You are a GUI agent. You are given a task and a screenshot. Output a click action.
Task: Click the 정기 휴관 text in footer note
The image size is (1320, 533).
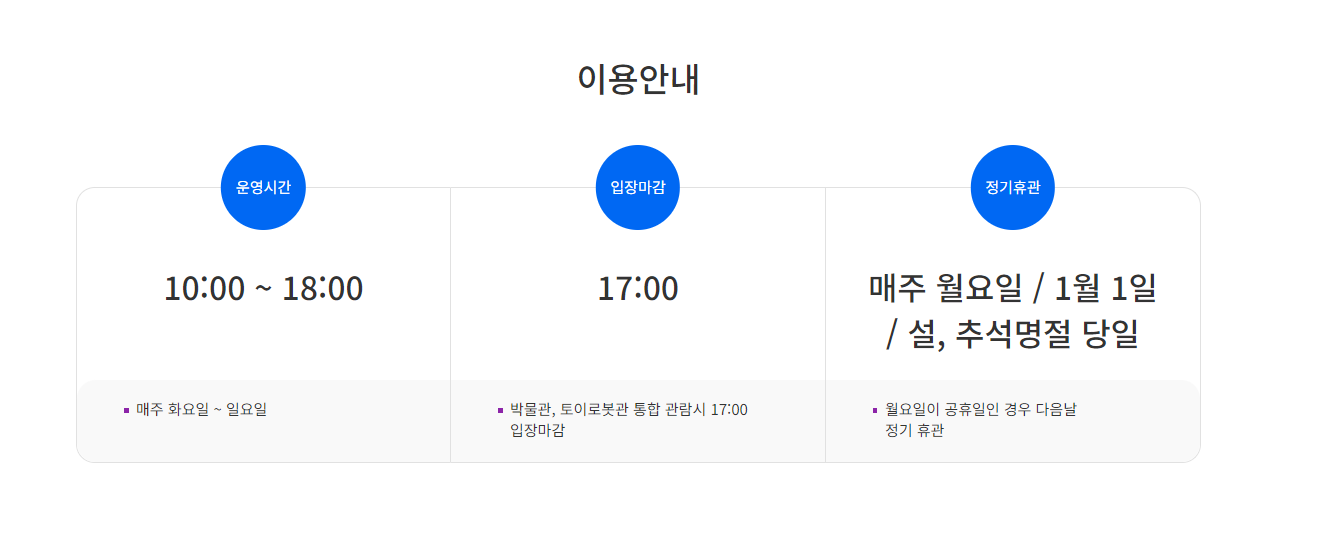tap(915, 430)
